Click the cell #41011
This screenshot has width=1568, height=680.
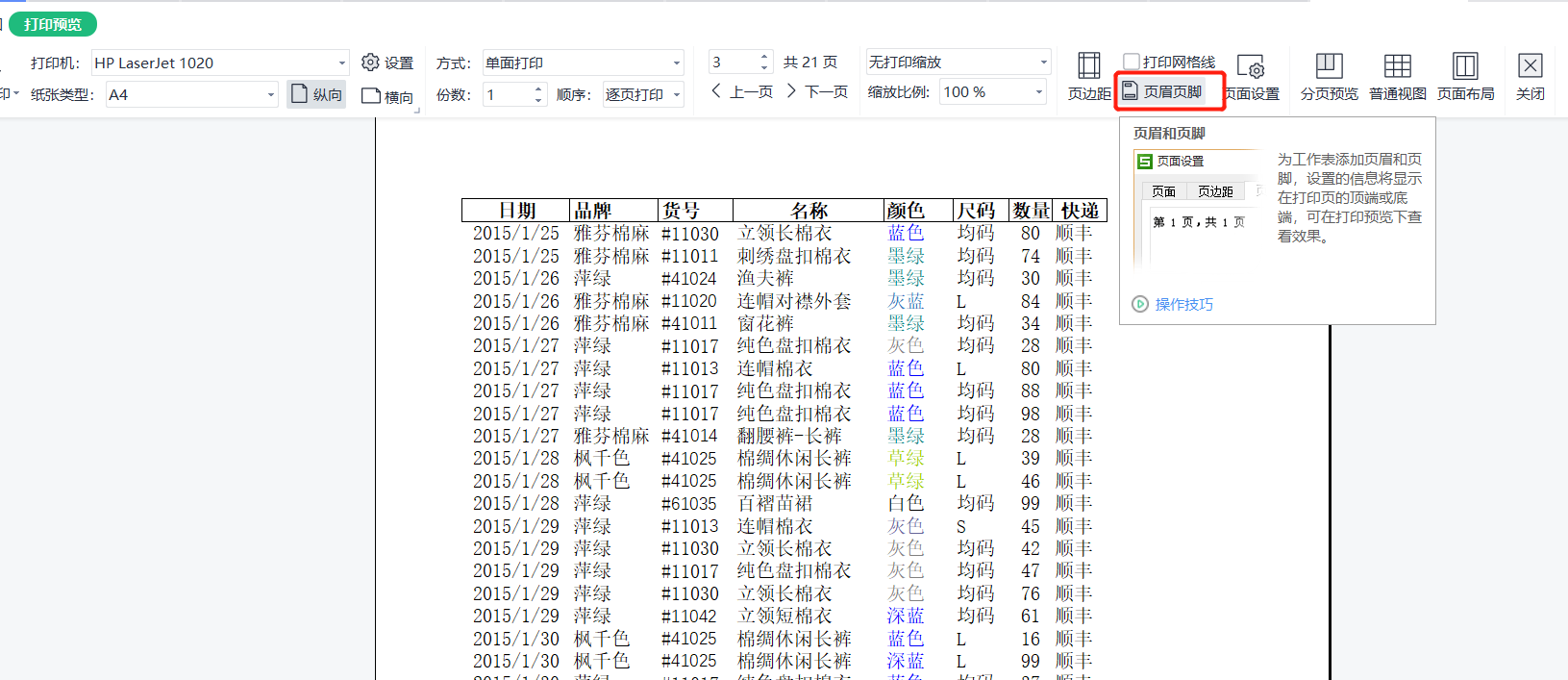(689, 324)
